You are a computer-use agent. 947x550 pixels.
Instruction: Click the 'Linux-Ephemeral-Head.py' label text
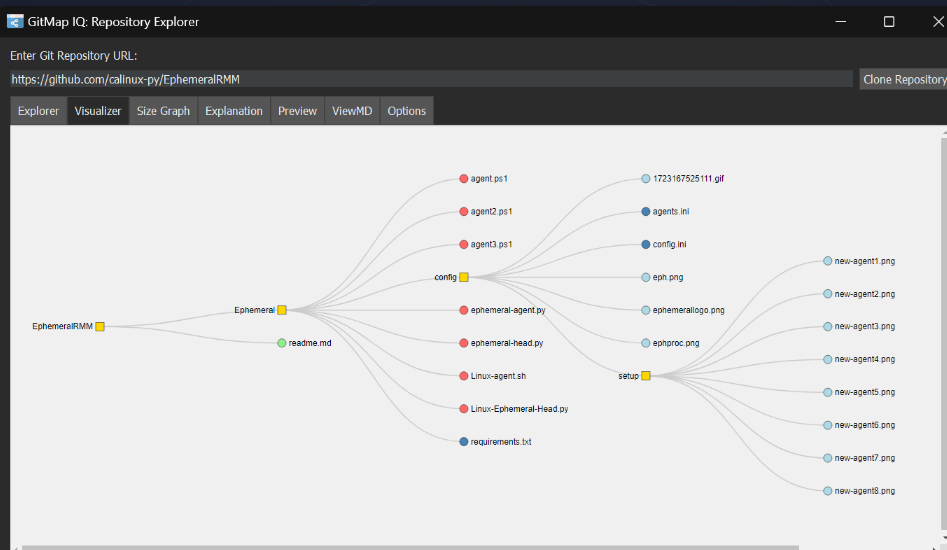coord(519,409)
